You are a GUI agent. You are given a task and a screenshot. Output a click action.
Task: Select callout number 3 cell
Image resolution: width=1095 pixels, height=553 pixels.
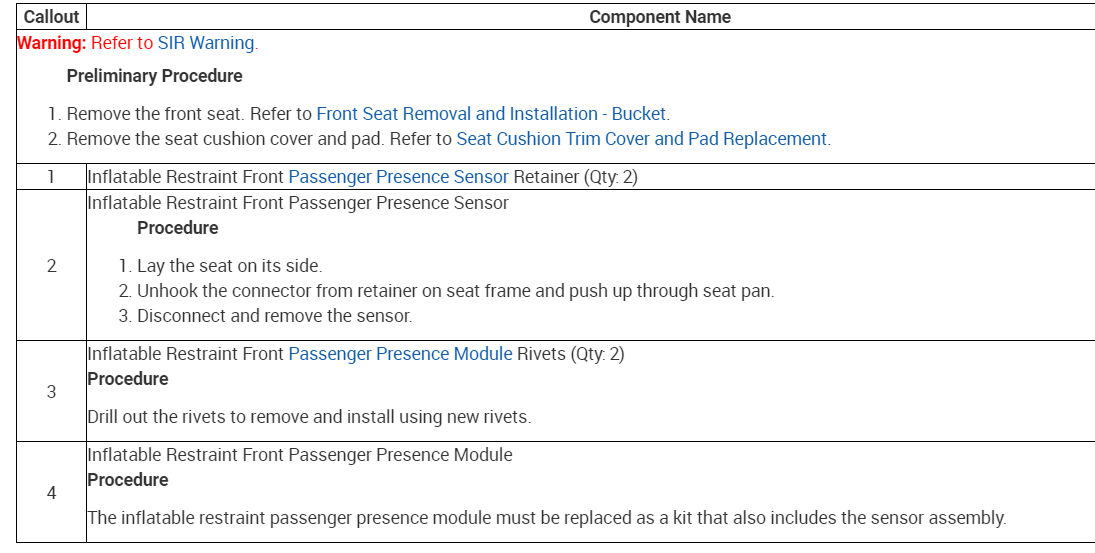click(x=51, y=391)
